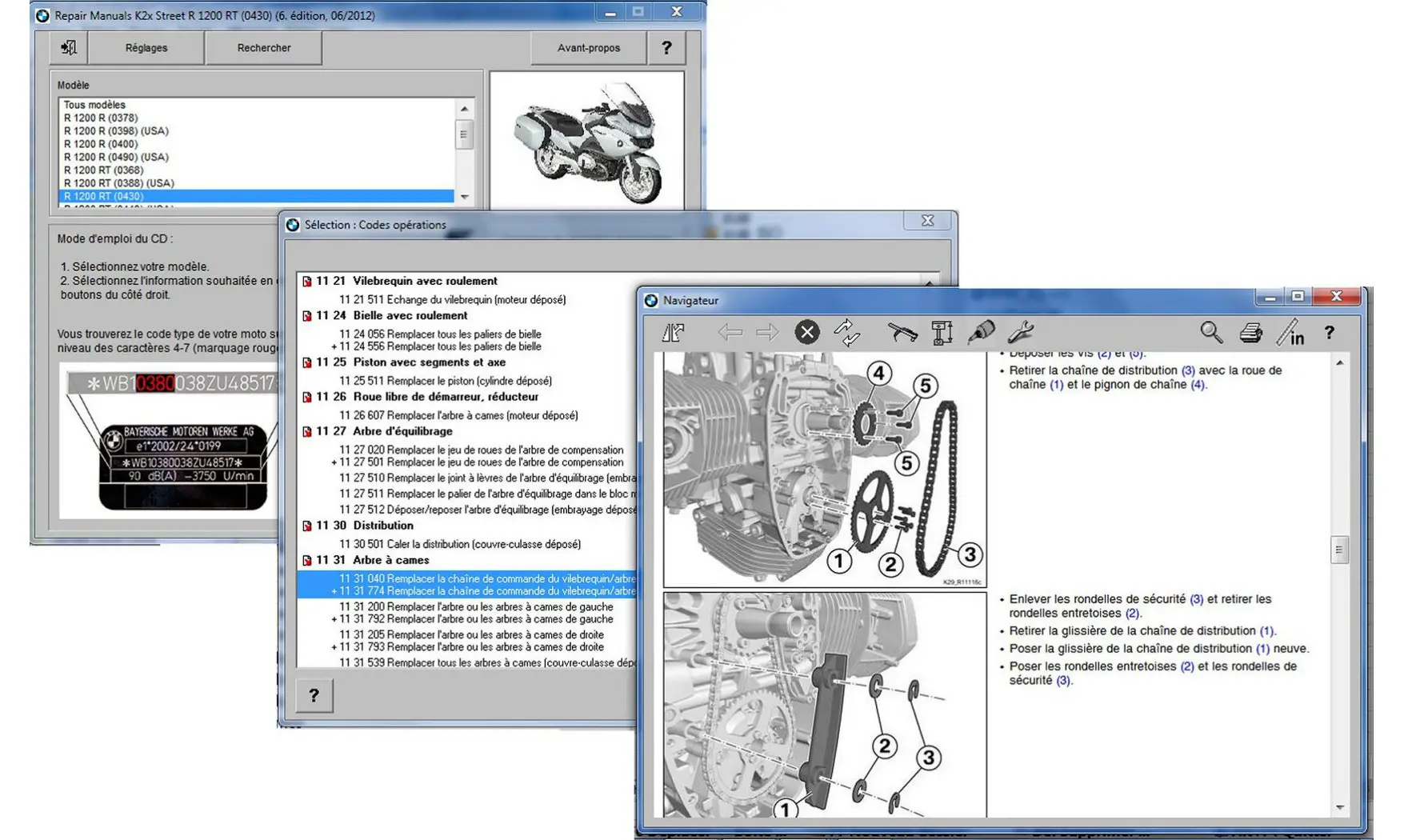
Task: Select model R 1200 RT (0368)
Action: 104,170
